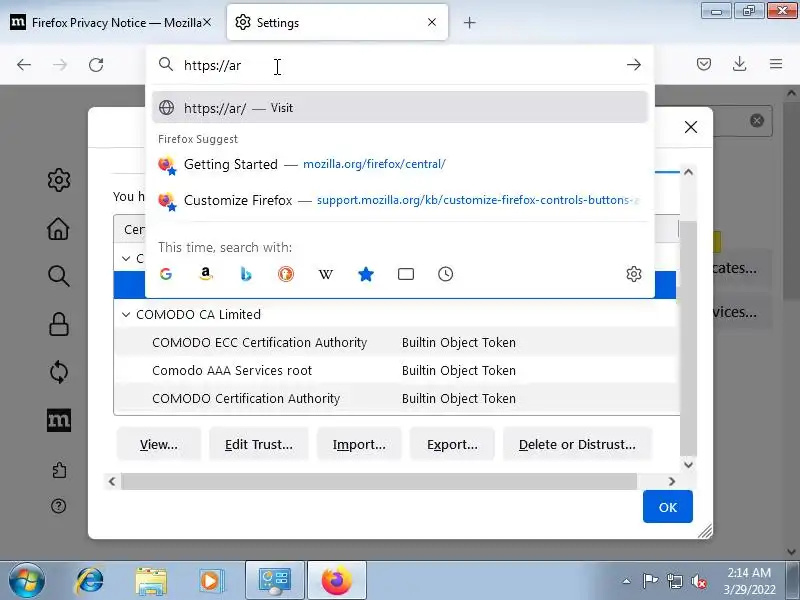800x600 pixels.
Task: Open Getting Started suggestion
Action: click(399, 164)
